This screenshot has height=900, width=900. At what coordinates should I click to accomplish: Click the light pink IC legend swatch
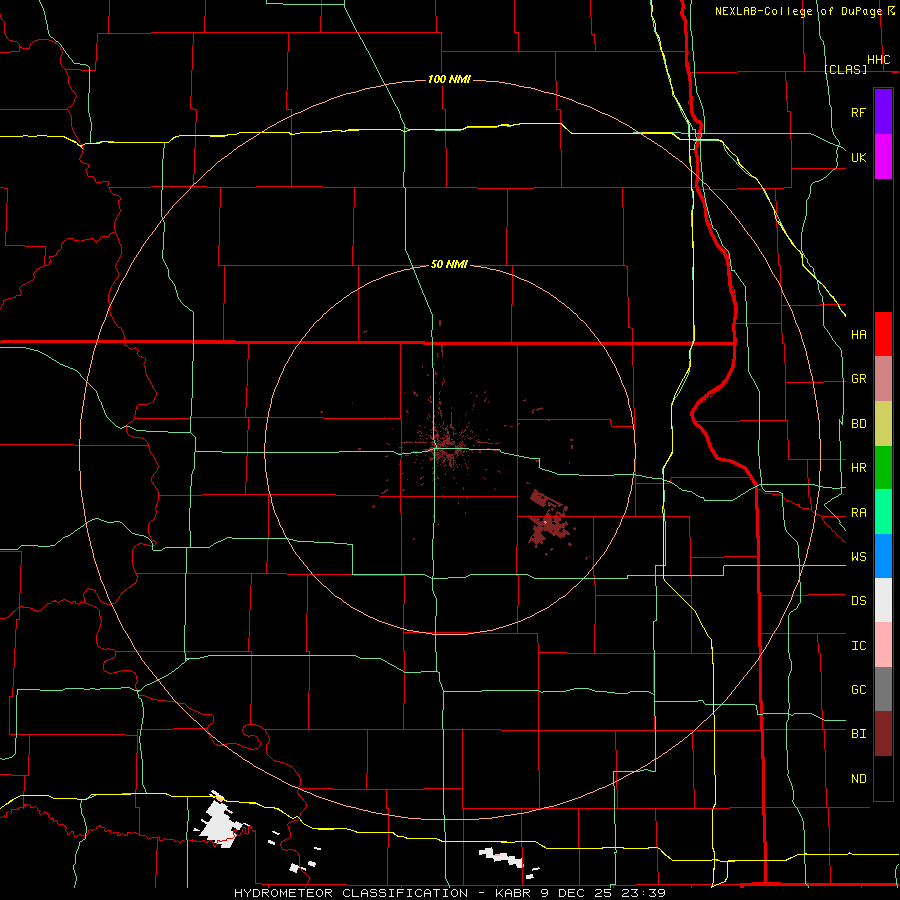[x=883, y=645]
